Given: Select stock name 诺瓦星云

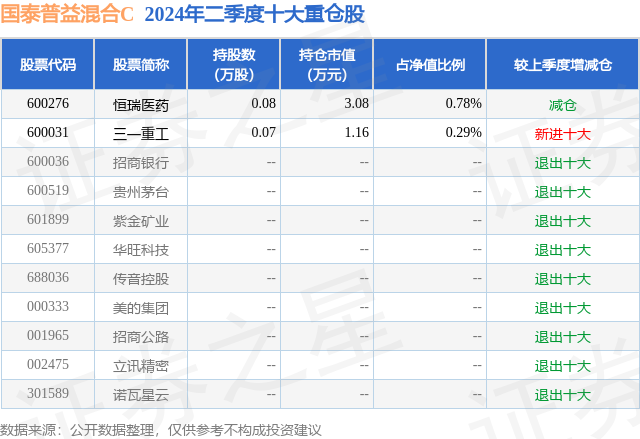Looking at the screenshot, I should (x=141, y=395).
